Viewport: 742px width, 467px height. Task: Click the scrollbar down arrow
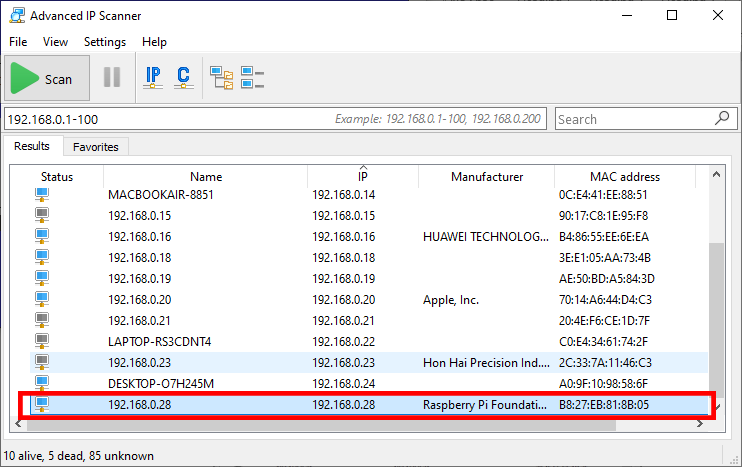(x=716, y=427)
